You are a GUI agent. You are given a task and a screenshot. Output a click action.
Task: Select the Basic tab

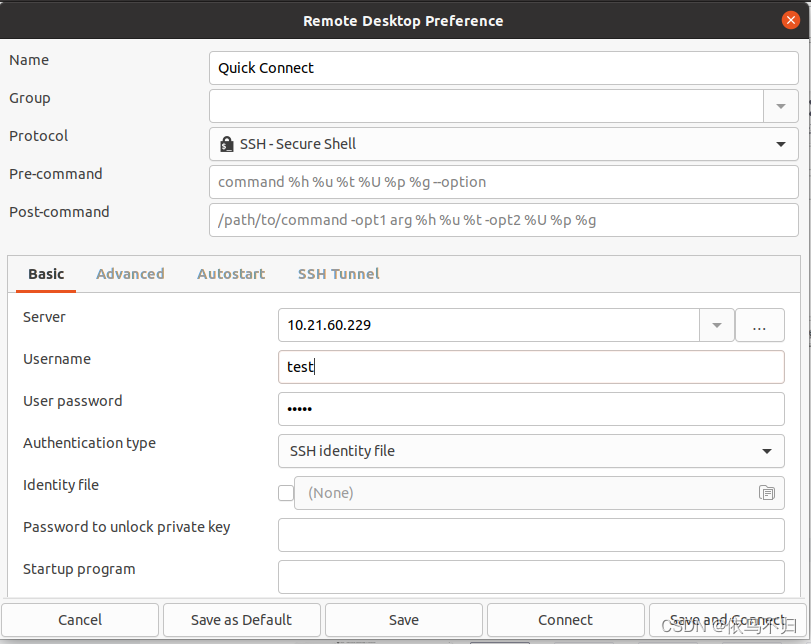pos(46,274)
